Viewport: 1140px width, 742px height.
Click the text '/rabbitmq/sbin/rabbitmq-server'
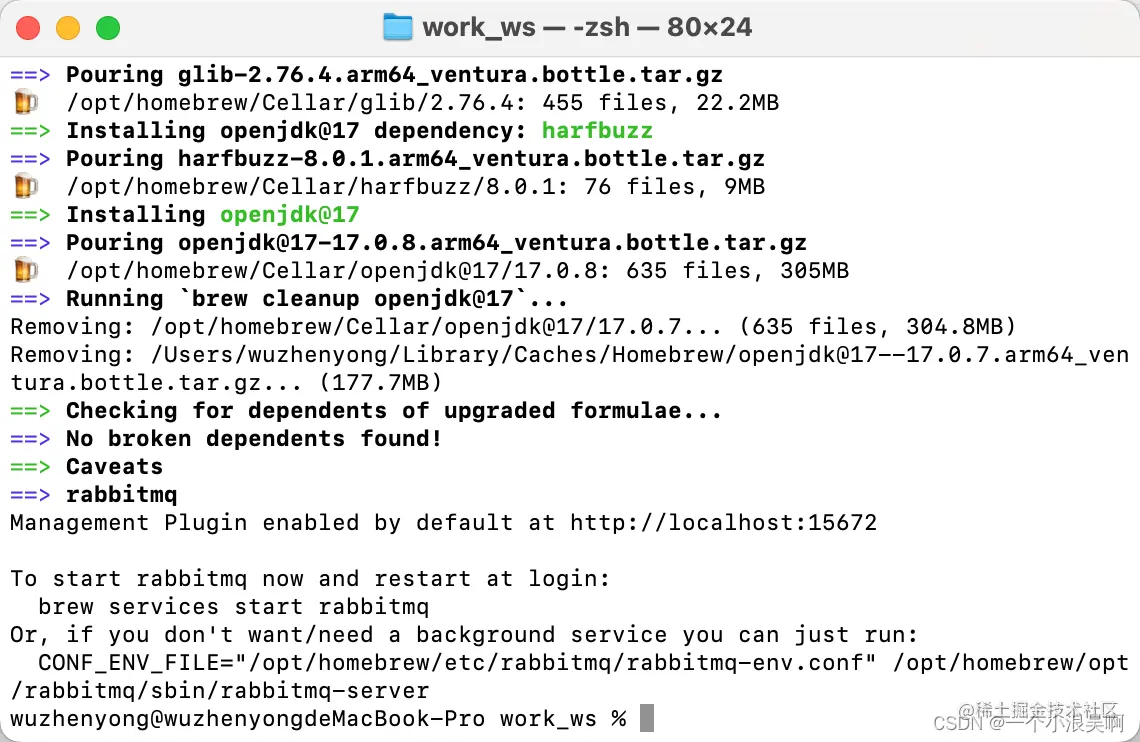(x=220, y=690)
